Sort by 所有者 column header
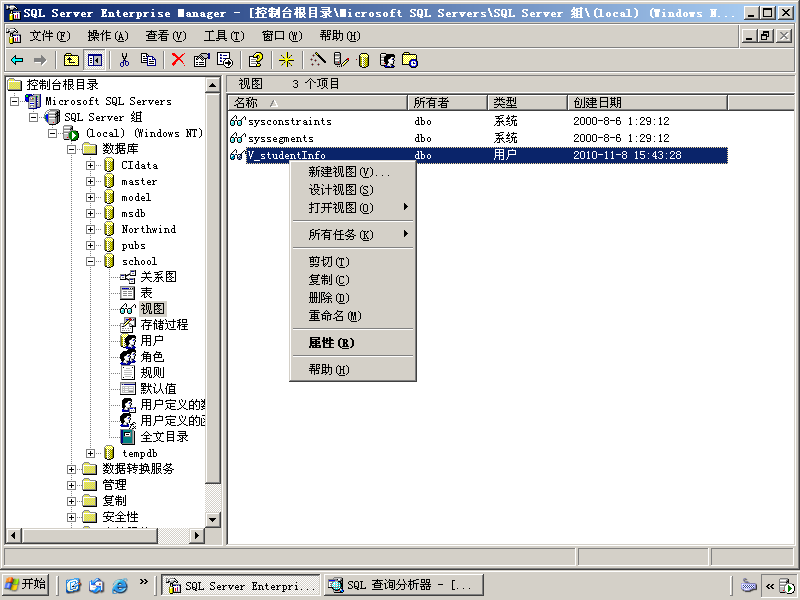 tap(447, 103)
